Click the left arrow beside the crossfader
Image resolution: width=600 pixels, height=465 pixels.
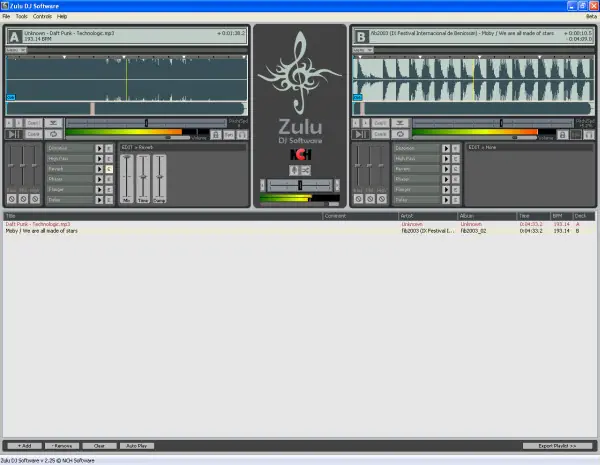coord(262,186)
